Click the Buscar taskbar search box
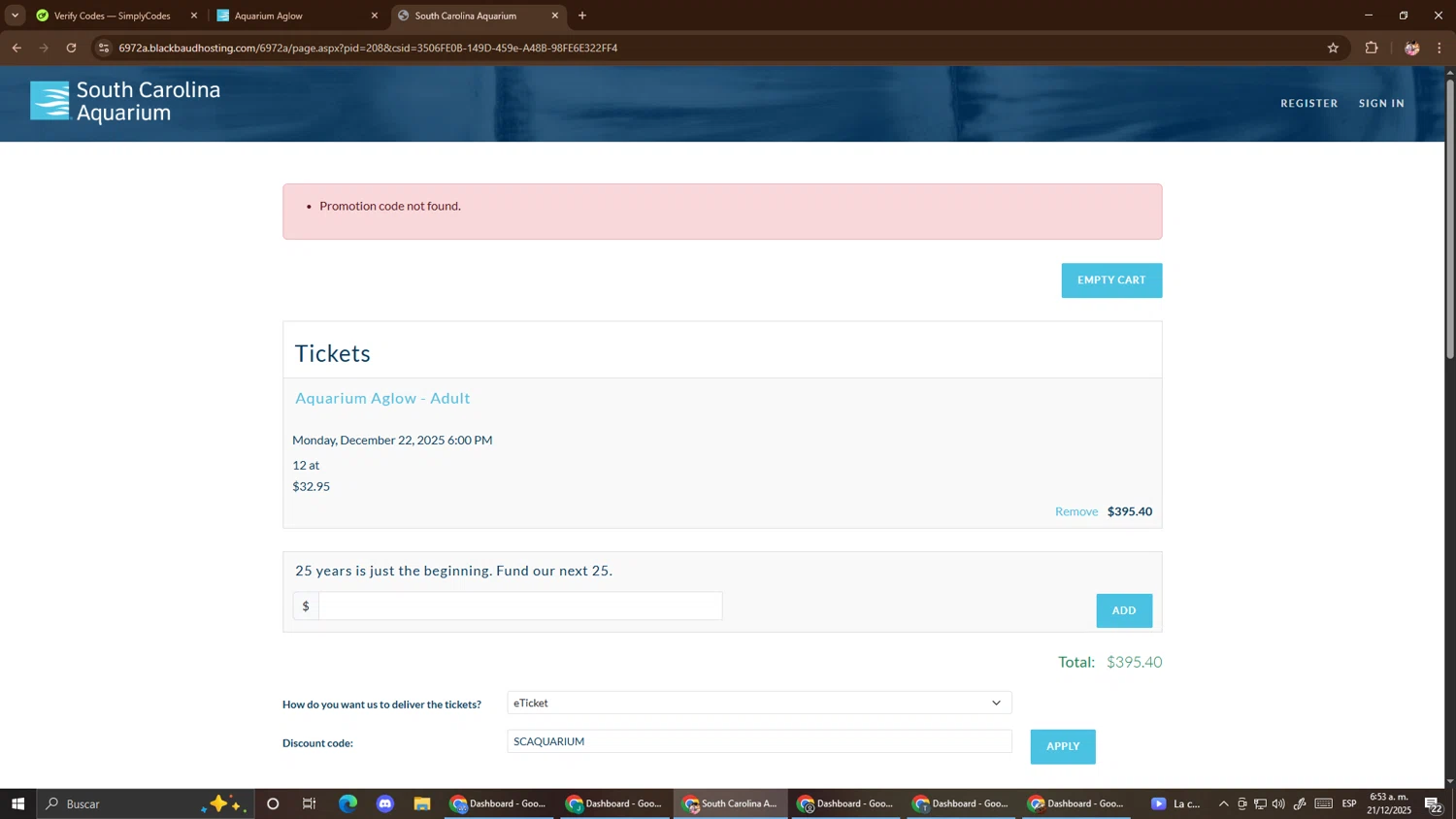 pos(146,803)
